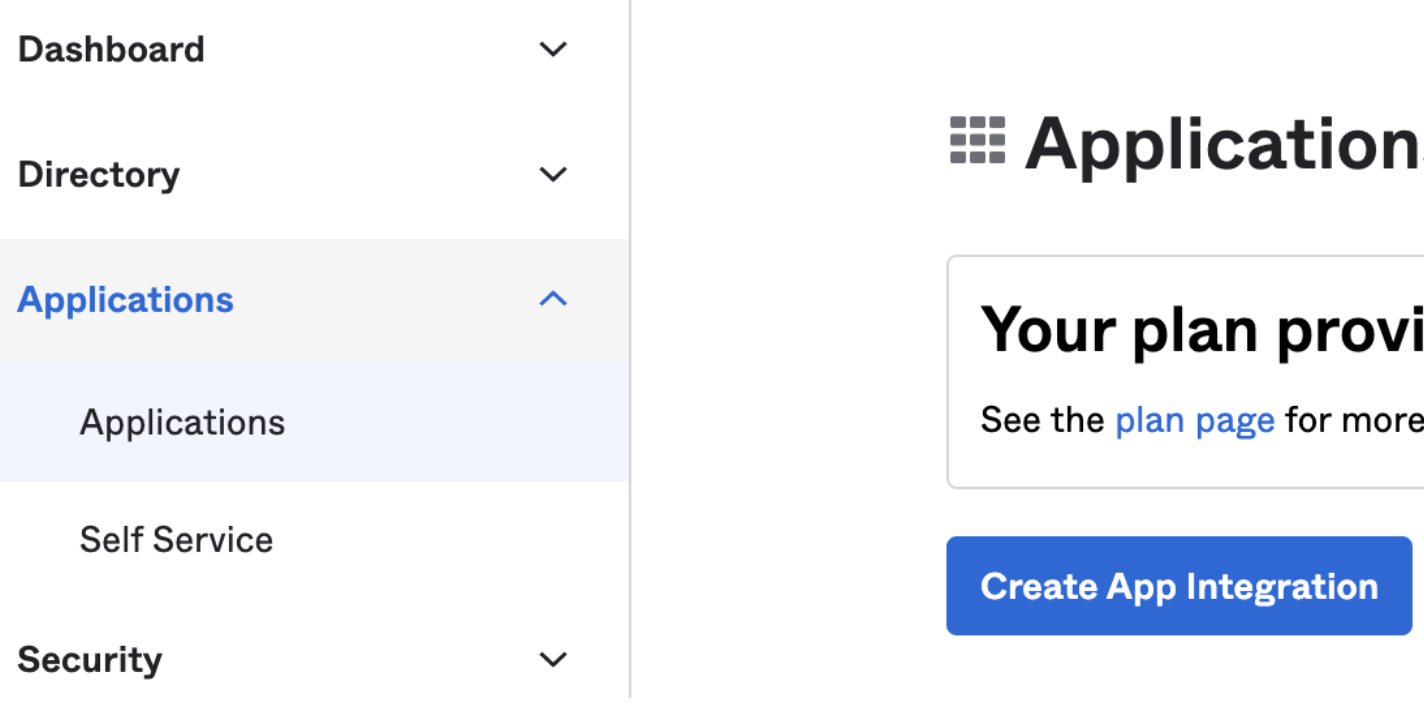Click the Applications page title heading
1424x704 pixels.
tap(1224, 145)
